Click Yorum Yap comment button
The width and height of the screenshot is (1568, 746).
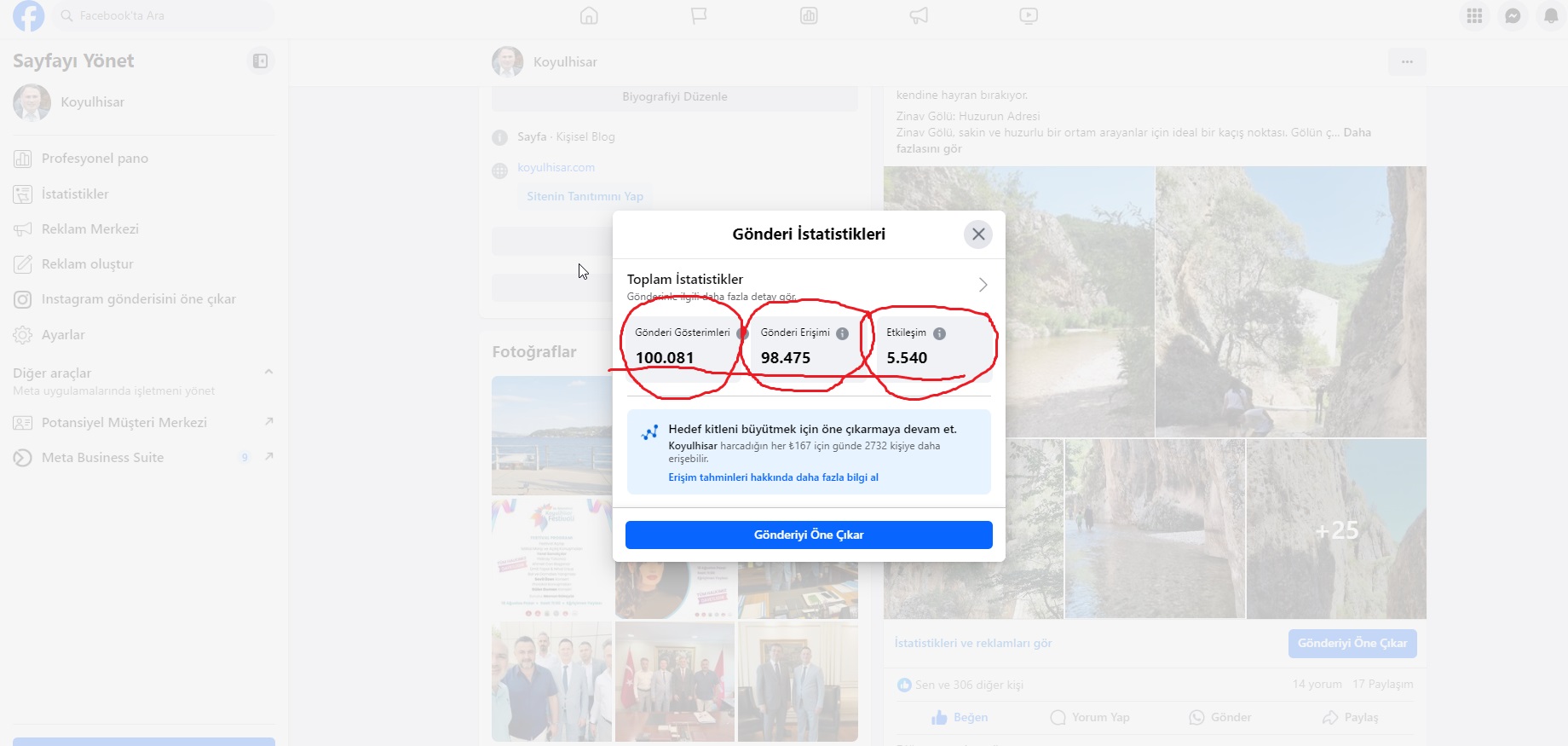pos(1090,717)
